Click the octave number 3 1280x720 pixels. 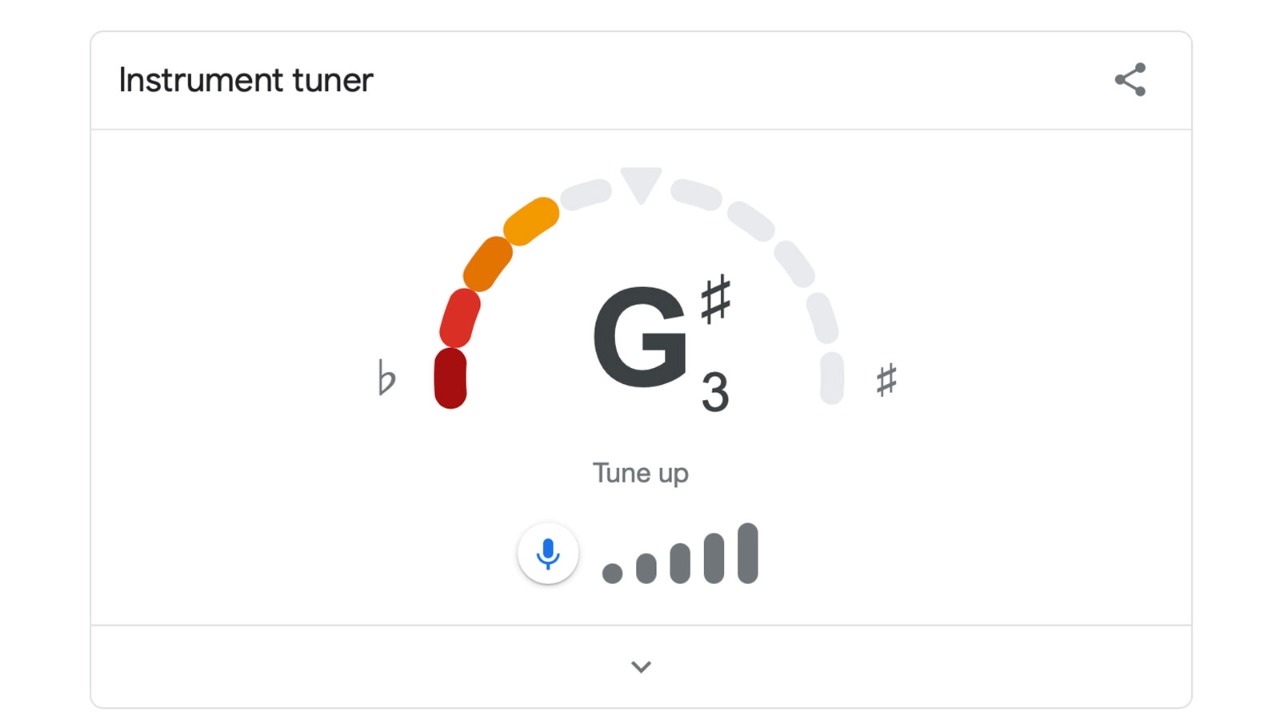point(715,393)
